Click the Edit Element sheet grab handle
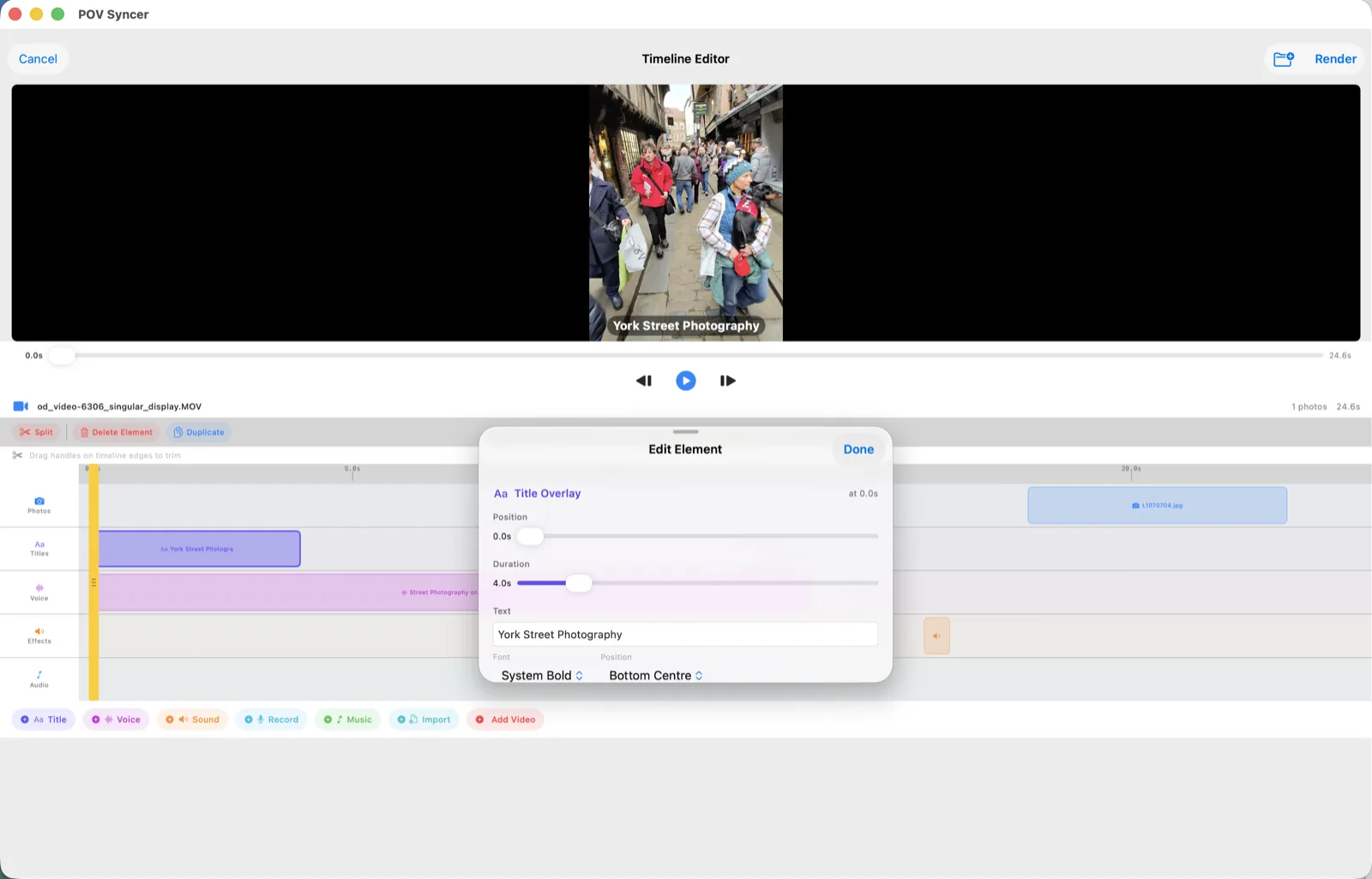This screenshot has width=1372, height=879. [685, 431]
